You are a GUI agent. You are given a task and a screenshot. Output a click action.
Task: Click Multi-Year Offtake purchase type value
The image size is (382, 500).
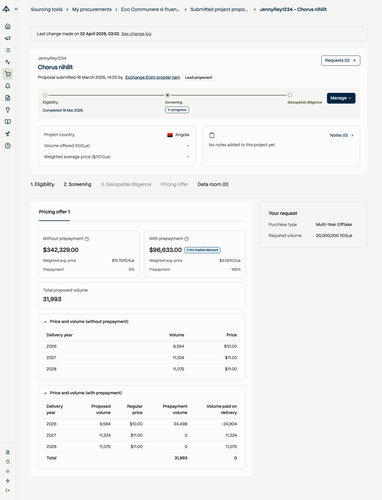(x=334, y=224)
